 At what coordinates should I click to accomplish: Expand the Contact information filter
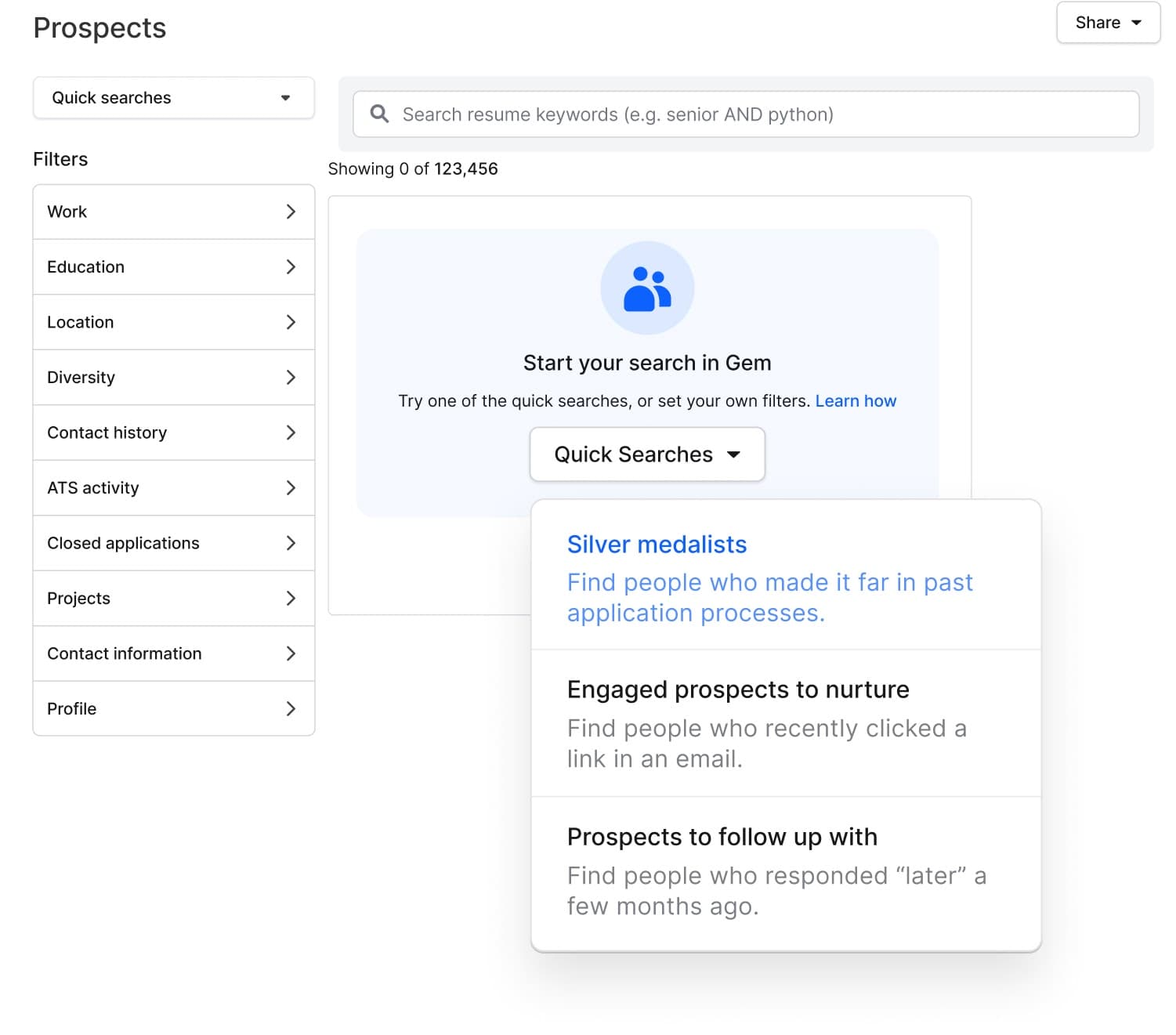[173, 653]
